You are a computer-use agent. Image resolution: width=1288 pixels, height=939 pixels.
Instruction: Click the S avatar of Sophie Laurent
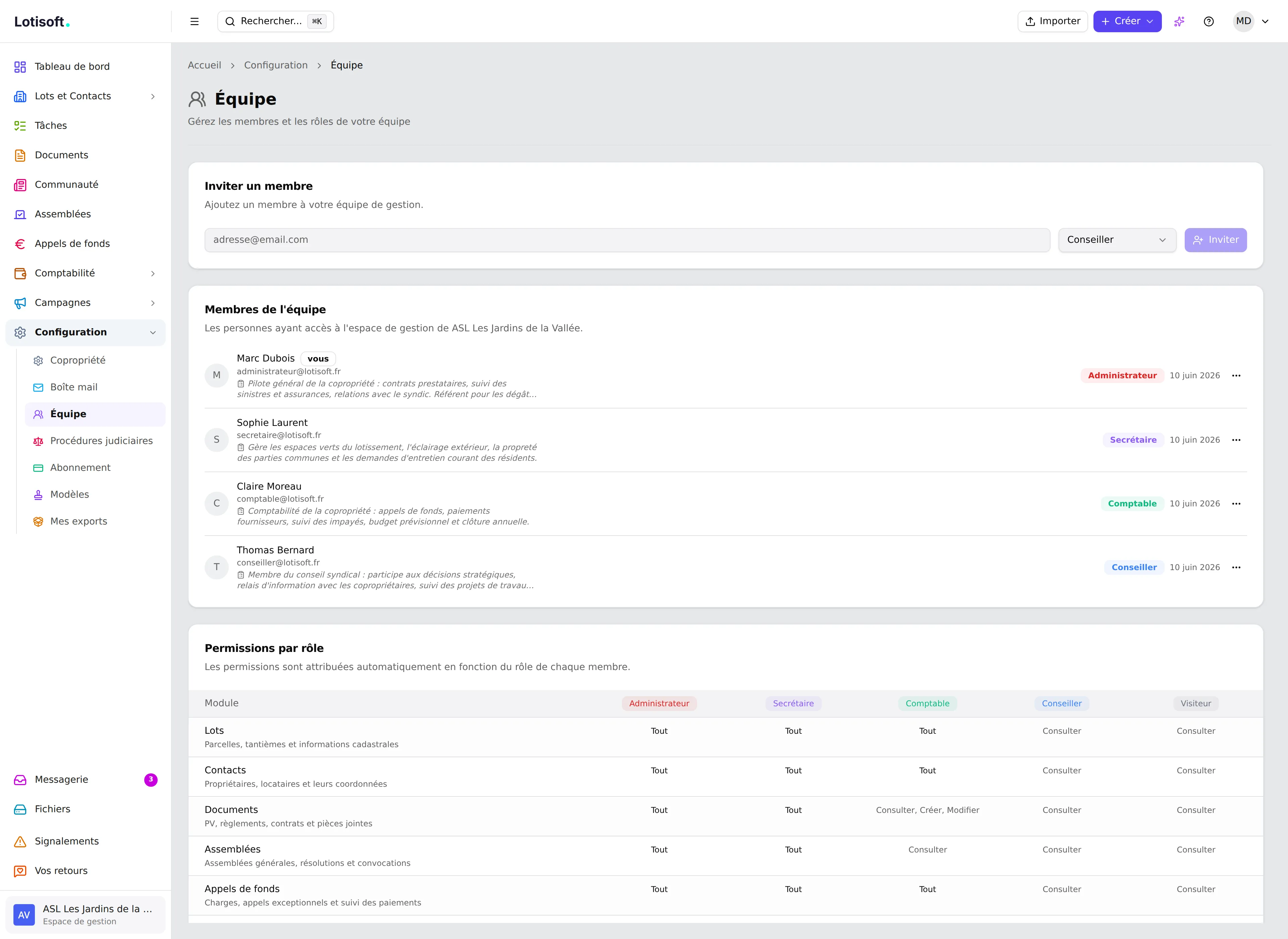[x=217, y=440]
